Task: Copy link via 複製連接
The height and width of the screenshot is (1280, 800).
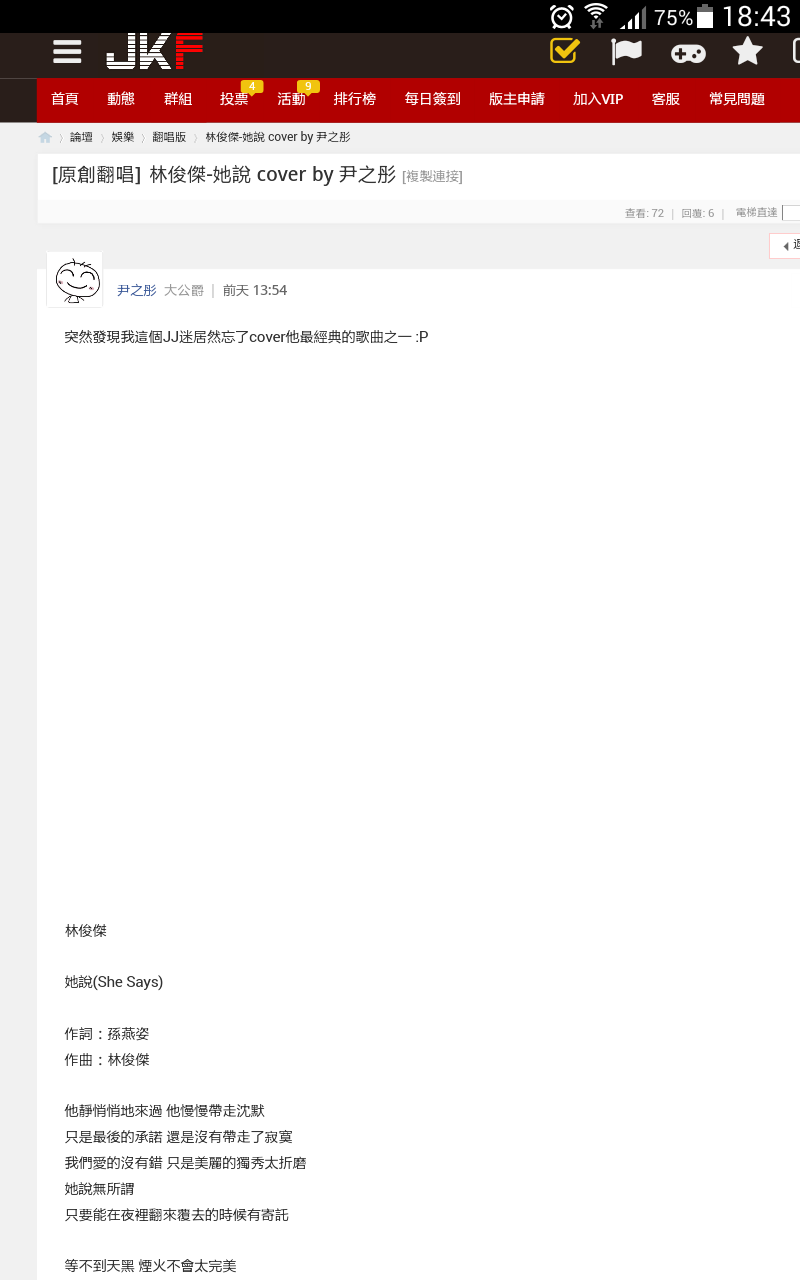Action: coord(432,176)
